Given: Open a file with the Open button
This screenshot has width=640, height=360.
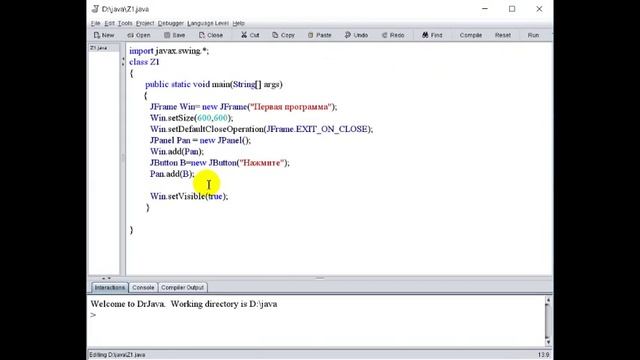Looking at the screenshot, I should [x=139, y=35].
